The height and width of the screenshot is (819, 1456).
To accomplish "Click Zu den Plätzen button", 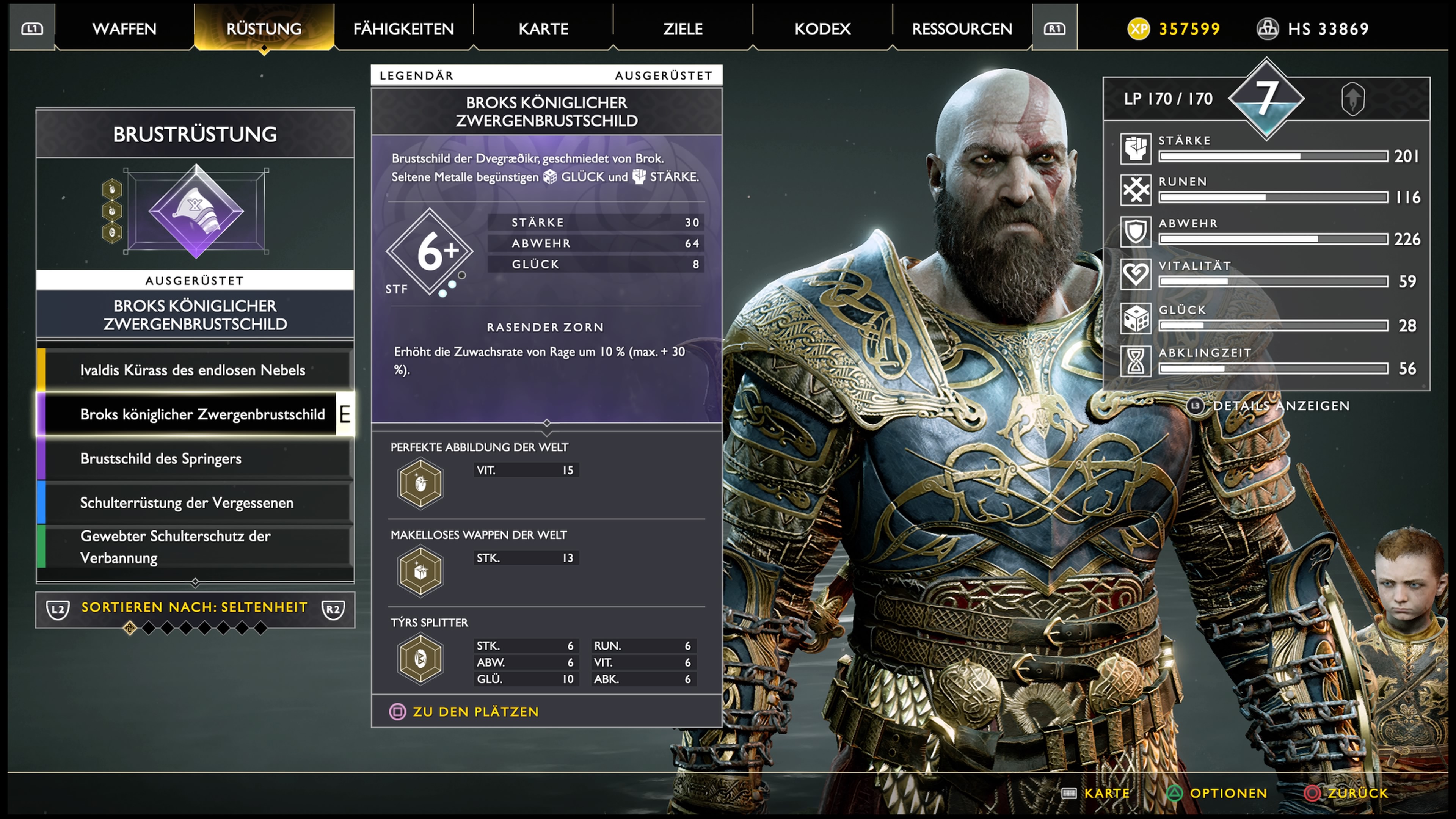I will tap(464, 712).
